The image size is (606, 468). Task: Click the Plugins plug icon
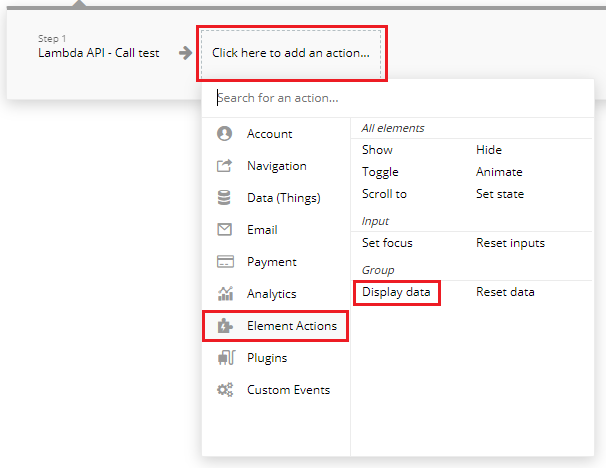pyautogui.click(x=225, y=358)
